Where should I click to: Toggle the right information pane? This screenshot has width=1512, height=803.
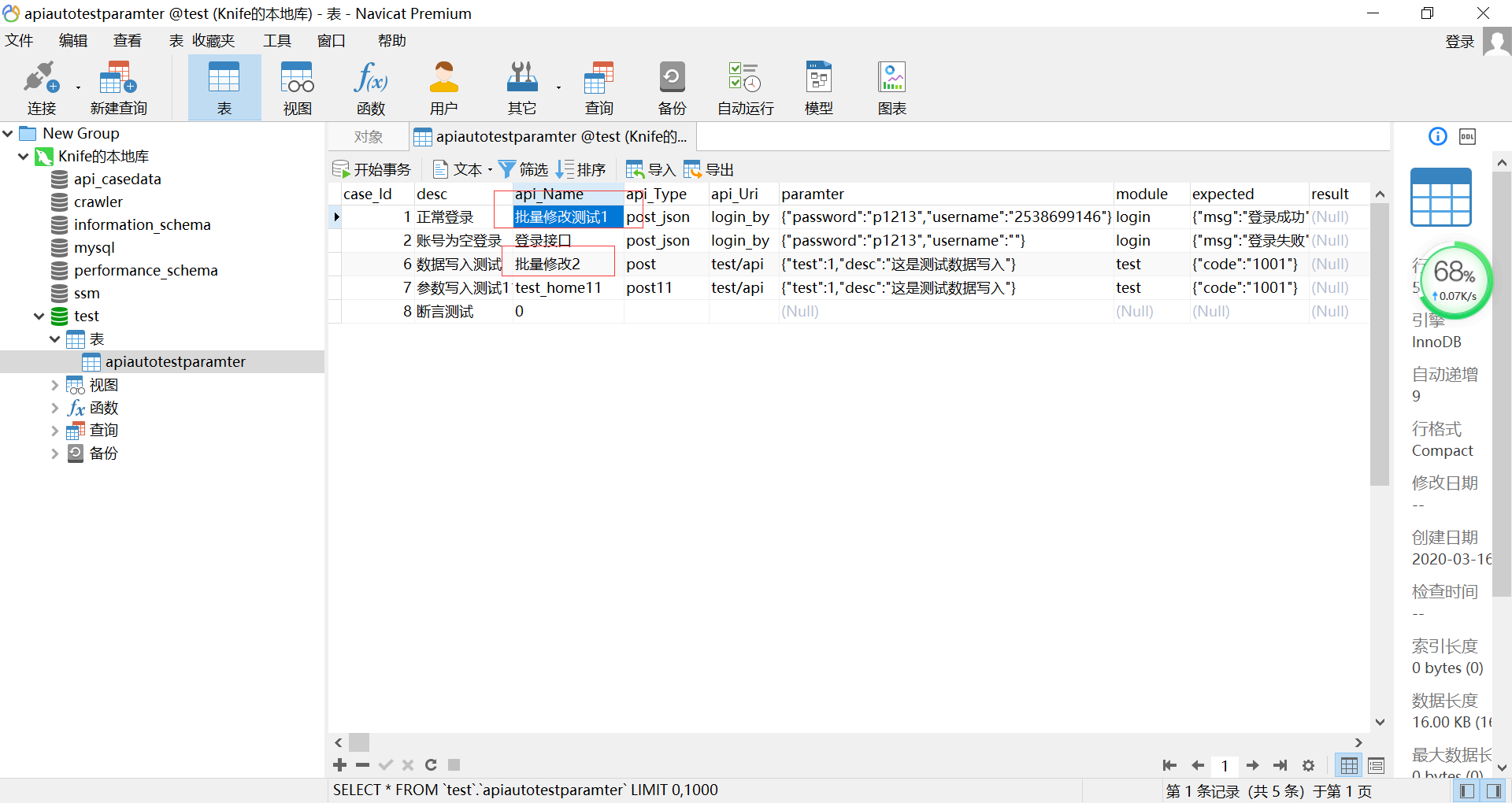coord(1494,791)
